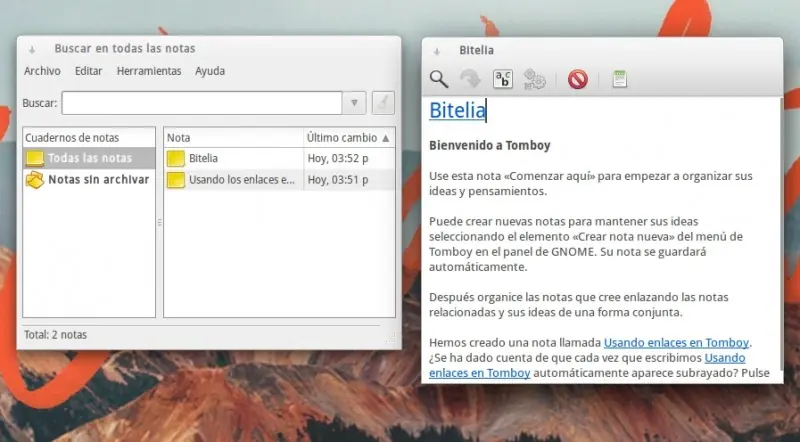Open the Buscar history dropdown arrow
The image size is (800, 442).
pos(354,103)
